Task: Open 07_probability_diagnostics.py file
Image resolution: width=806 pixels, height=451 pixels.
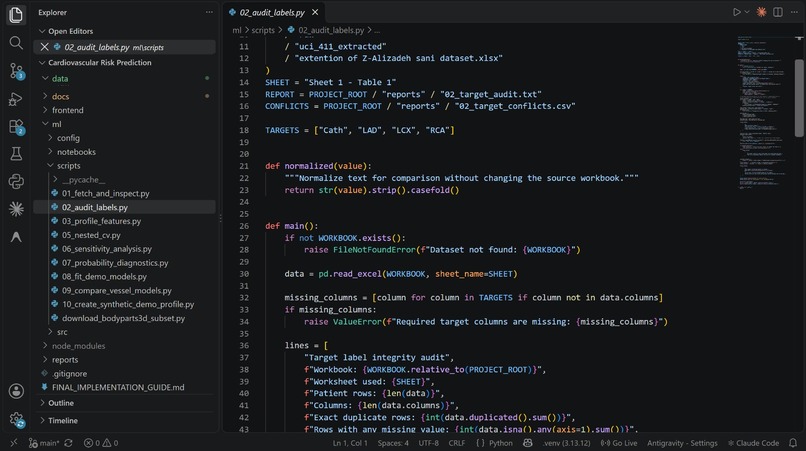Action: click(115, 263)
